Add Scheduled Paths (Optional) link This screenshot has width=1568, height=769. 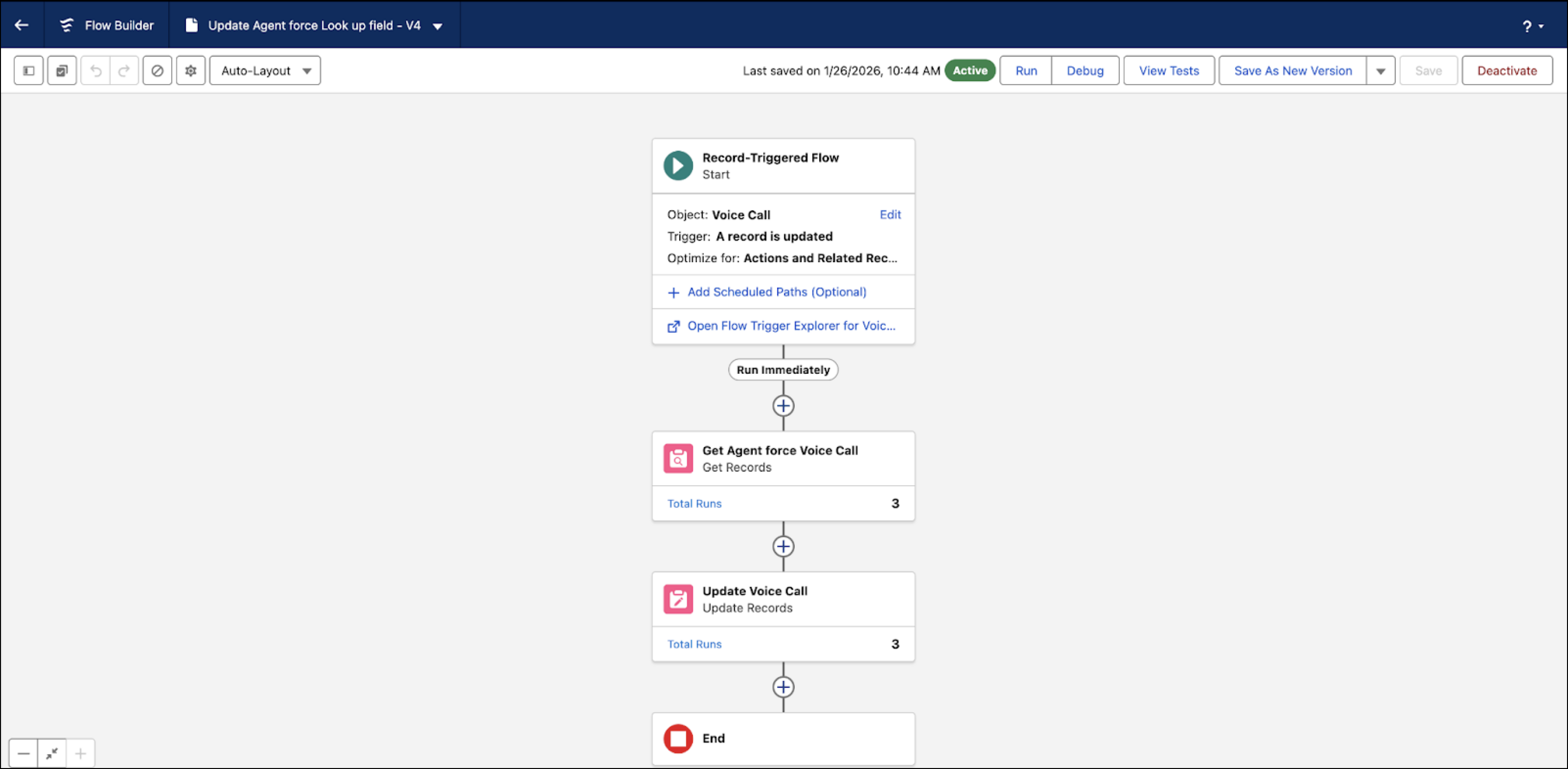(777, 292)
